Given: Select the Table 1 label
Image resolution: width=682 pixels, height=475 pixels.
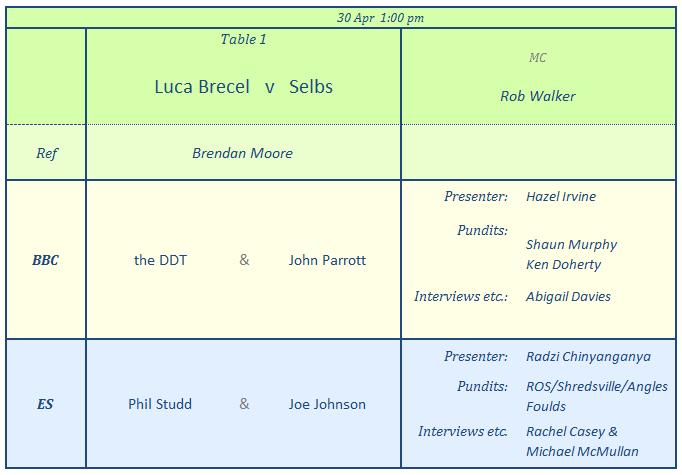Looking at the screenshot, I should (x=243, y=40).
